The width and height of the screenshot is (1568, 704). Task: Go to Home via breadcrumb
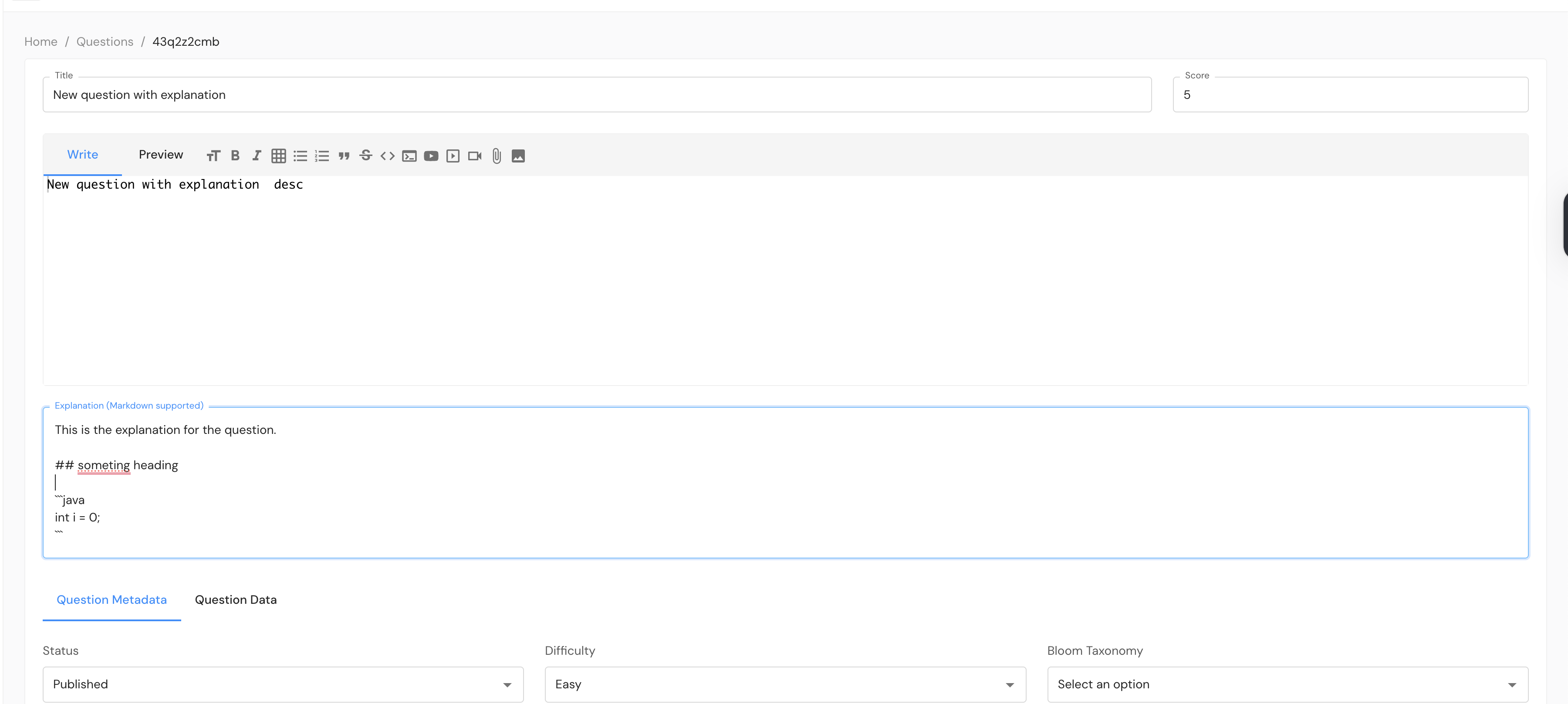[41, 41]
